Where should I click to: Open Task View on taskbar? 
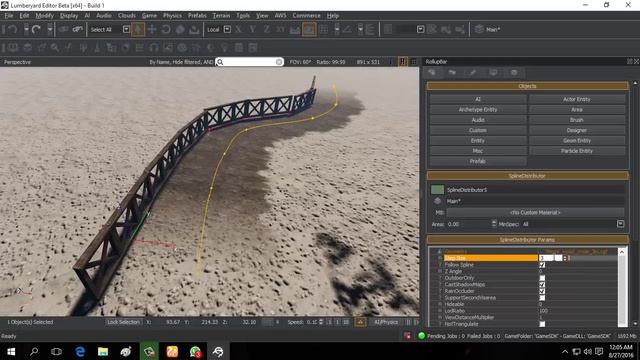(57, 351)
